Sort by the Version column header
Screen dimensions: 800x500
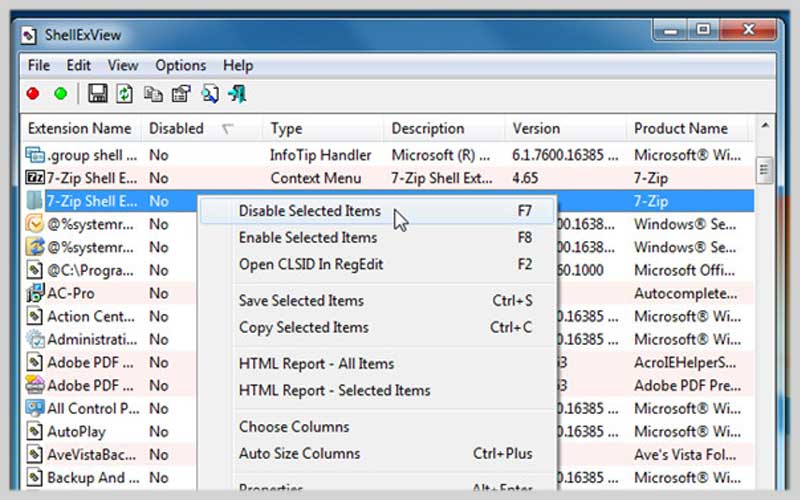[x=565, y=129]
